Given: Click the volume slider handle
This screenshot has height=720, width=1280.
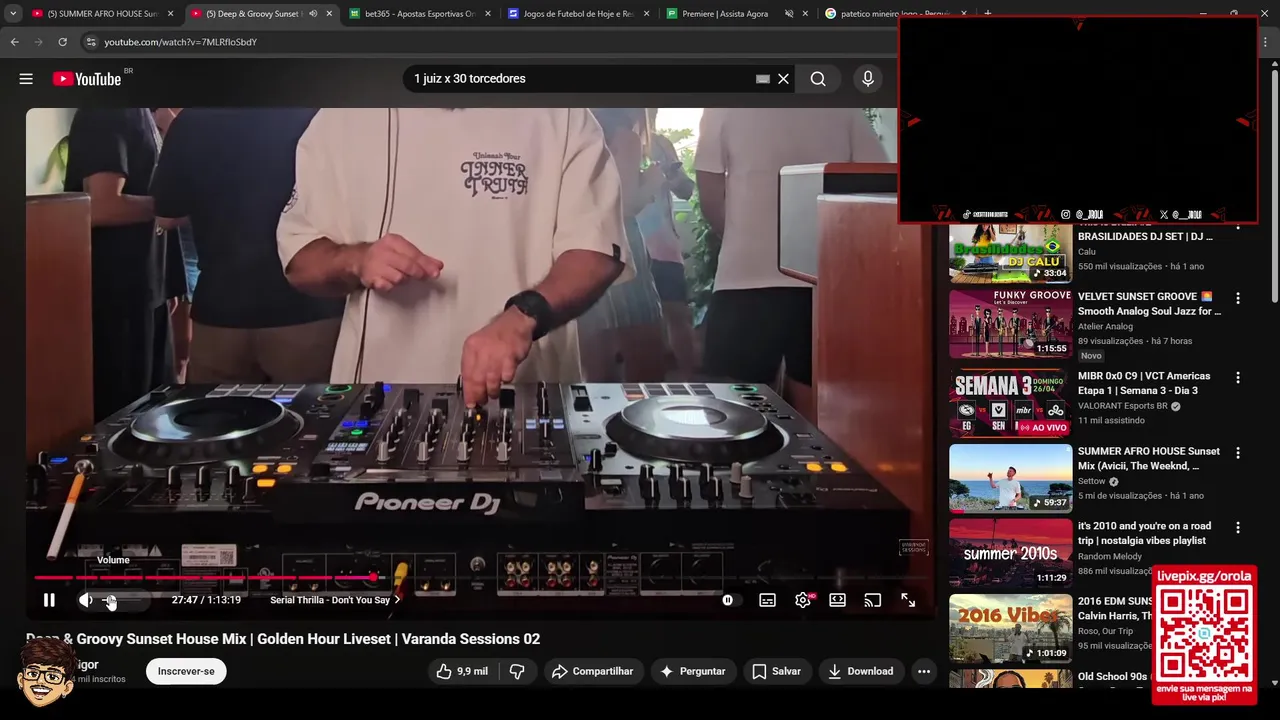Looking at the screenshot, I should (x=110, y=600).
